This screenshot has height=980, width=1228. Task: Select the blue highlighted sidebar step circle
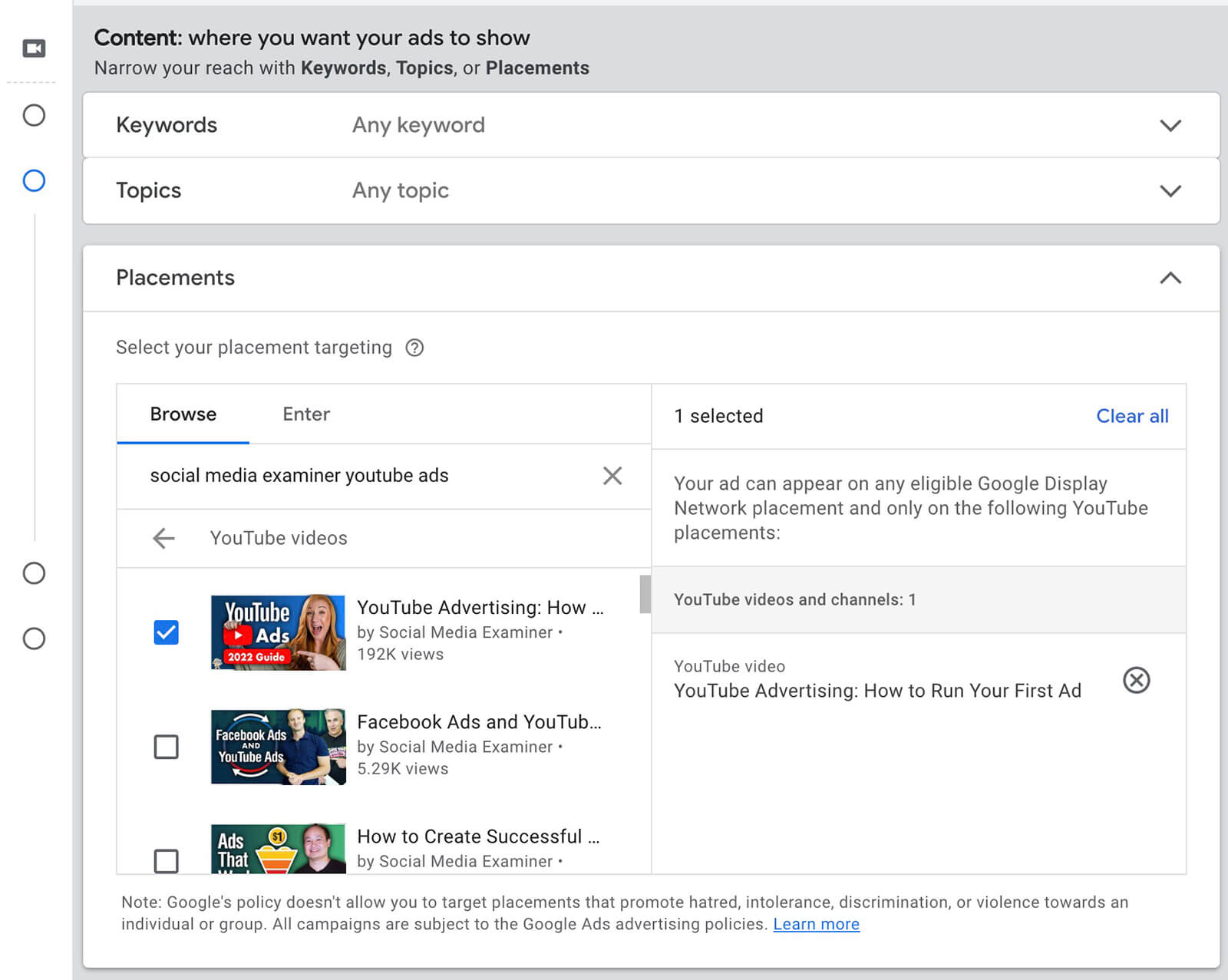click(x=34, y=181)
